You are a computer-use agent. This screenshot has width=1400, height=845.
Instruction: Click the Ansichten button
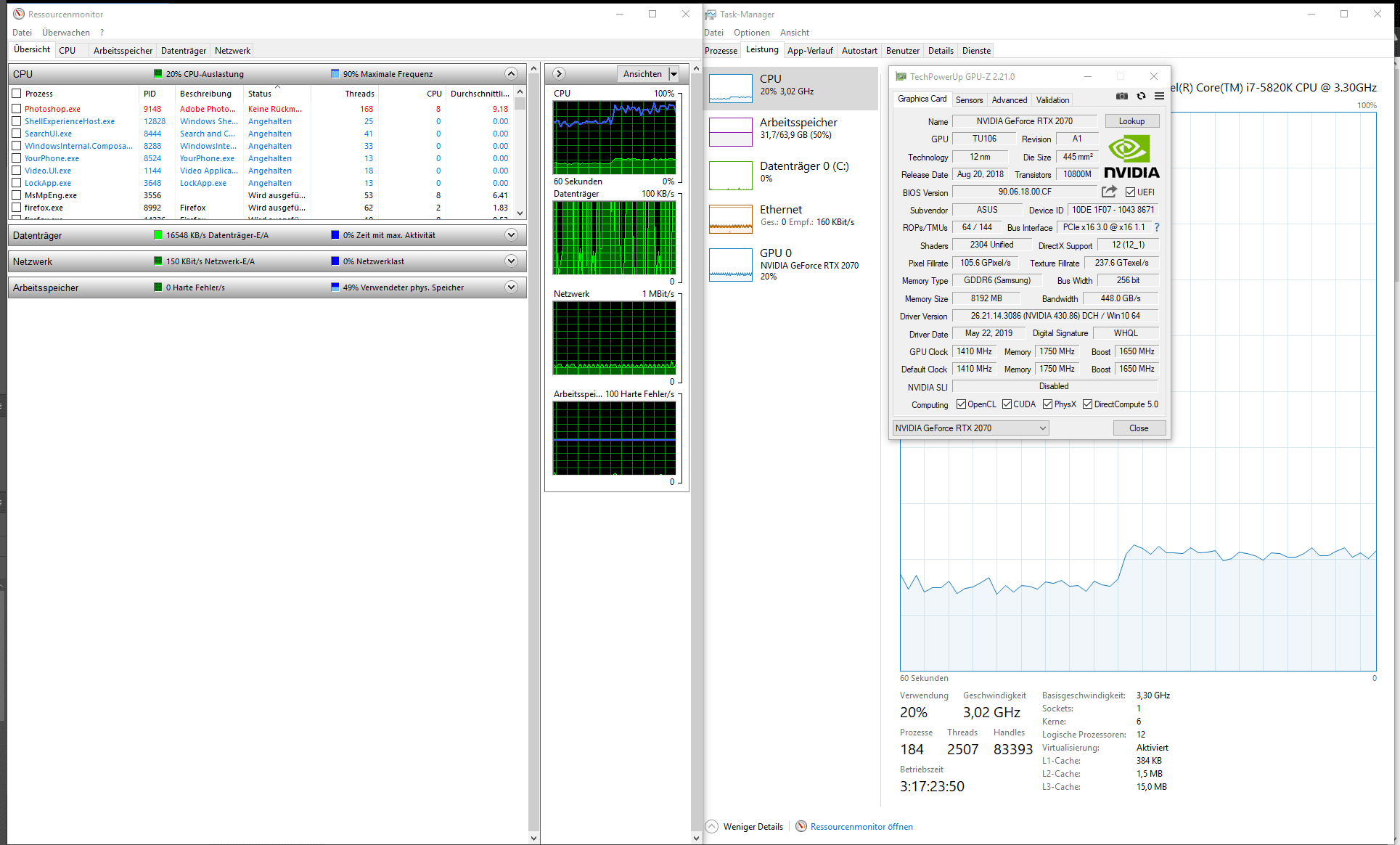(642, 74)
